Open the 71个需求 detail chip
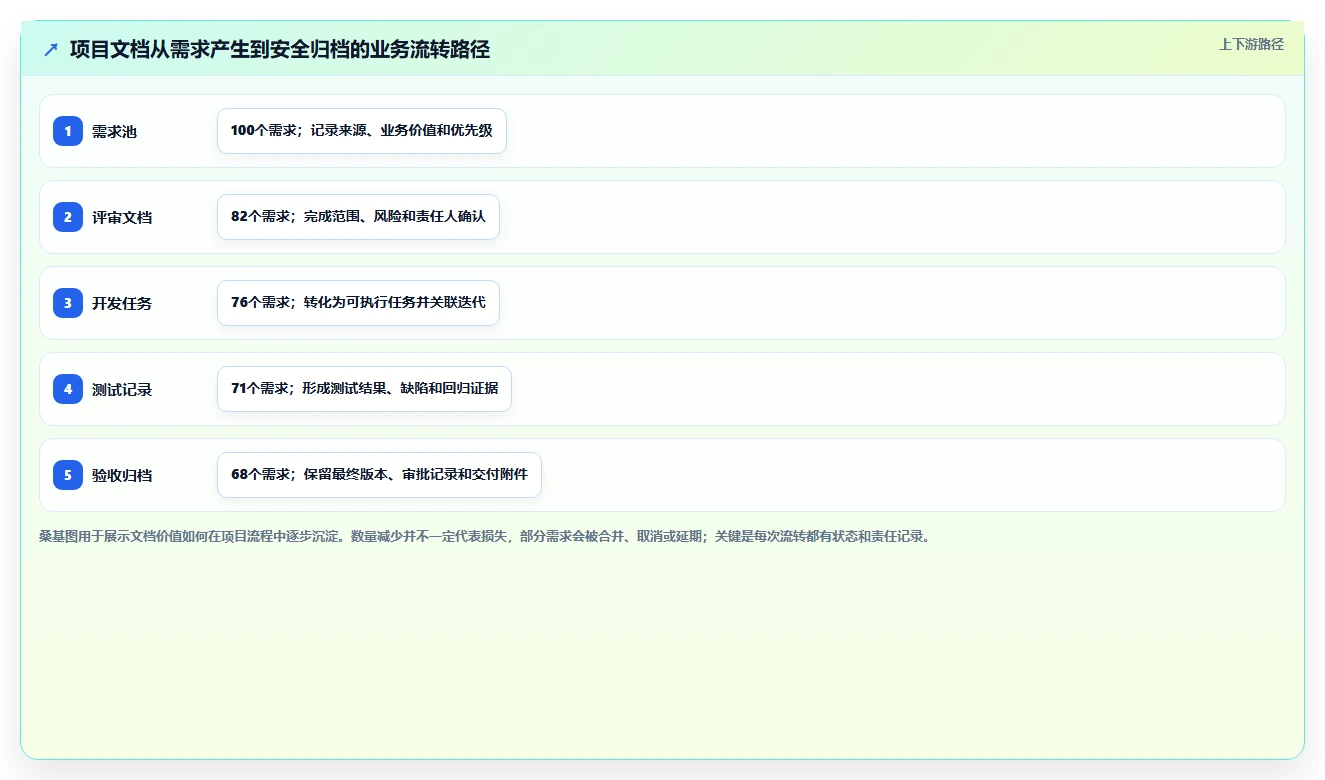 (x=364, y=389)
